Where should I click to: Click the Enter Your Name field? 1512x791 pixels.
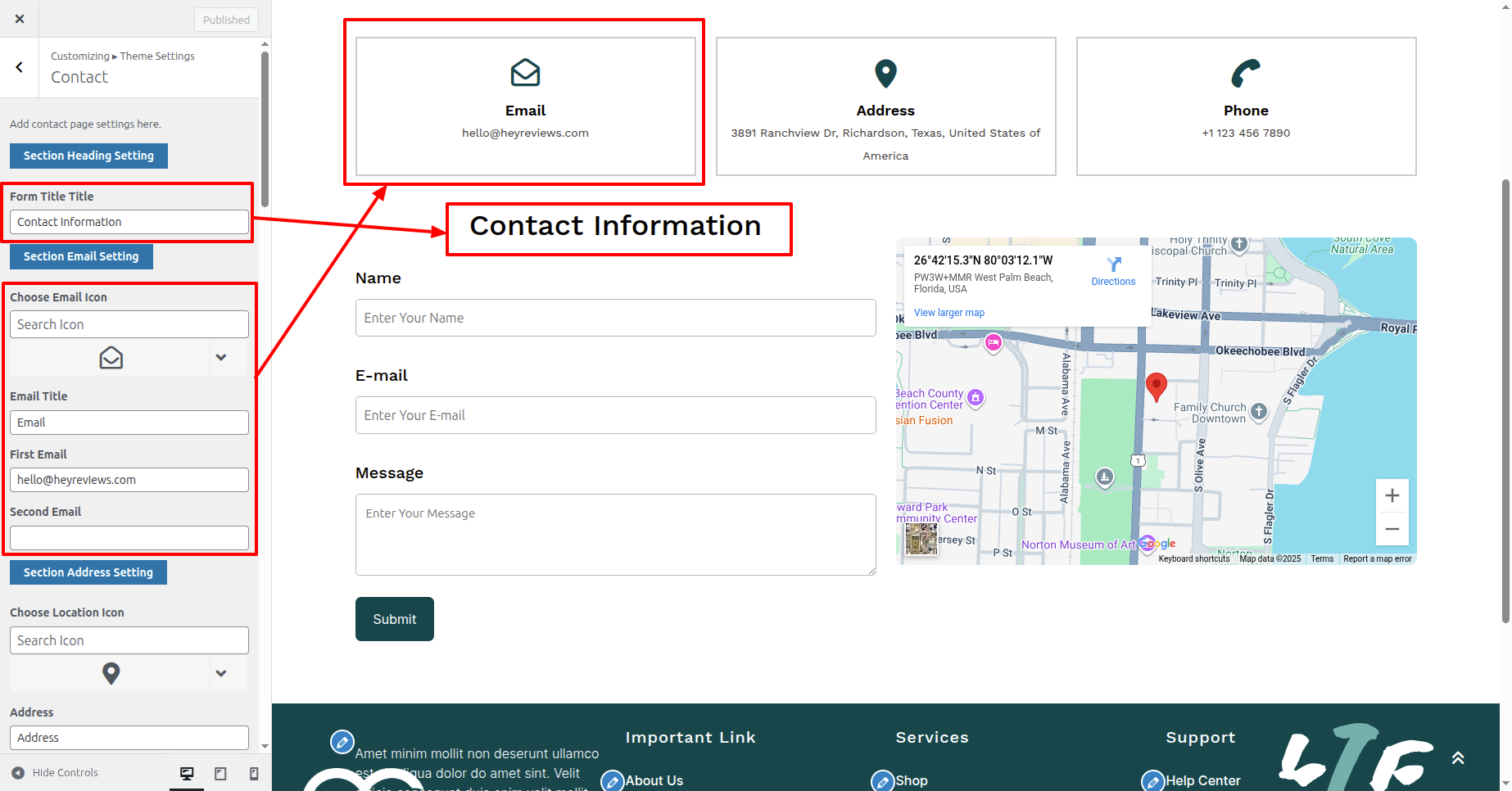point(615,318)
